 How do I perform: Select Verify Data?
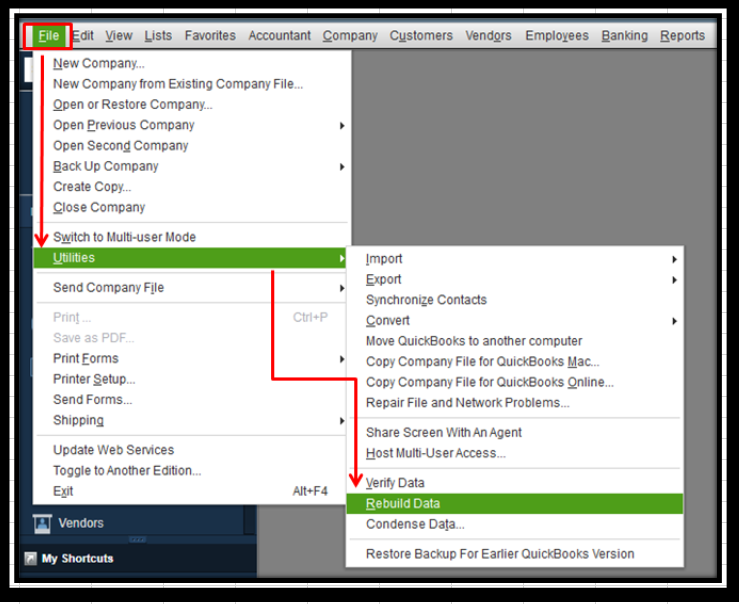tap(515, 483)
